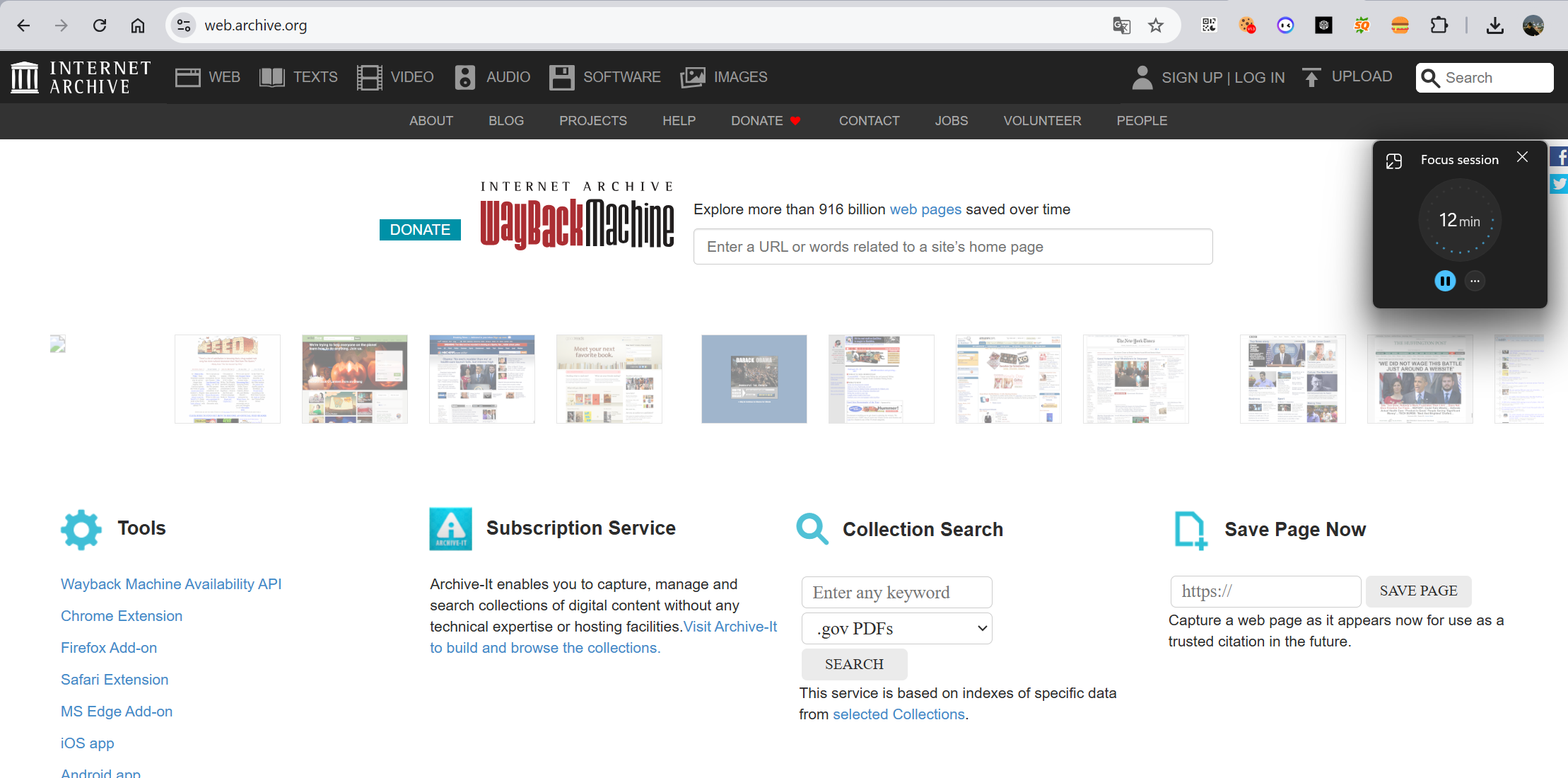
Task: Open the WEB section icon
Action: tap(187, 76)
